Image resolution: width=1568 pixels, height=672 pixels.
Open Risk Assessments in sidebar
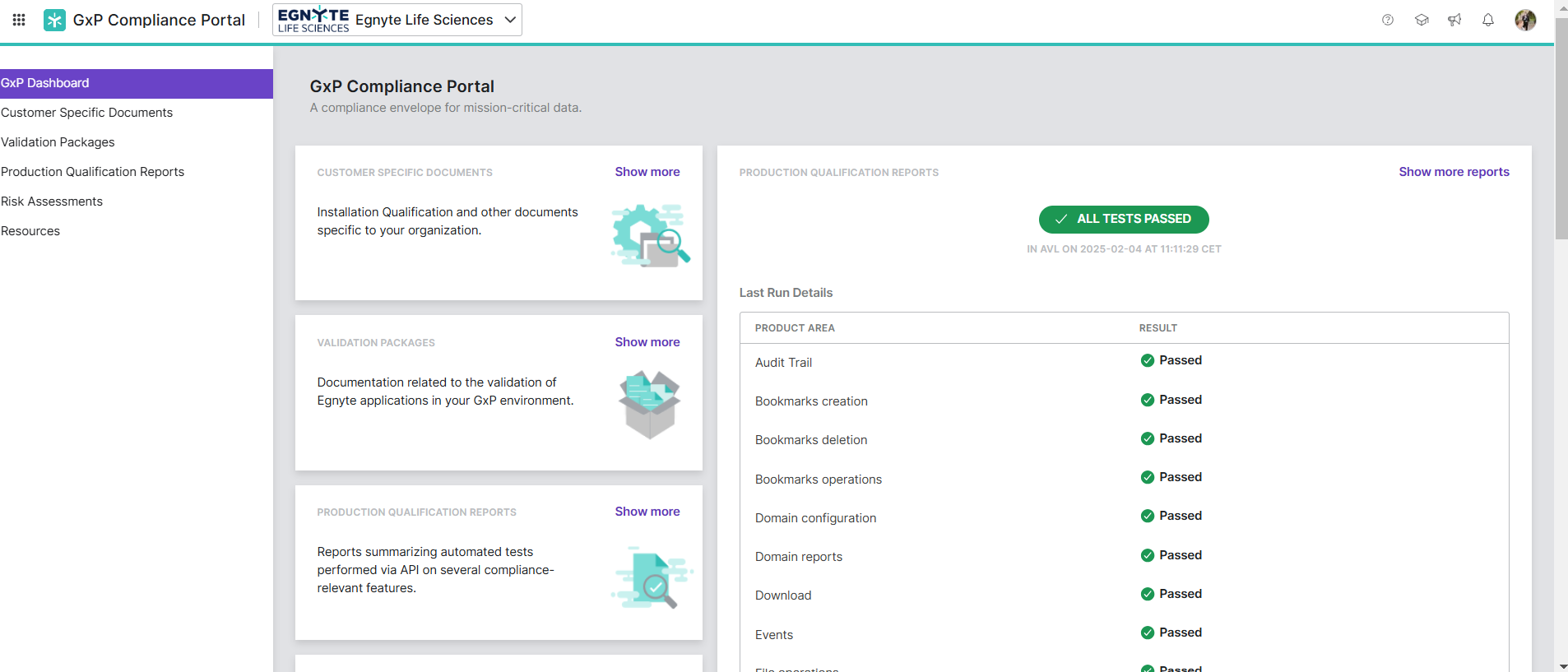(x=52, y=202)
